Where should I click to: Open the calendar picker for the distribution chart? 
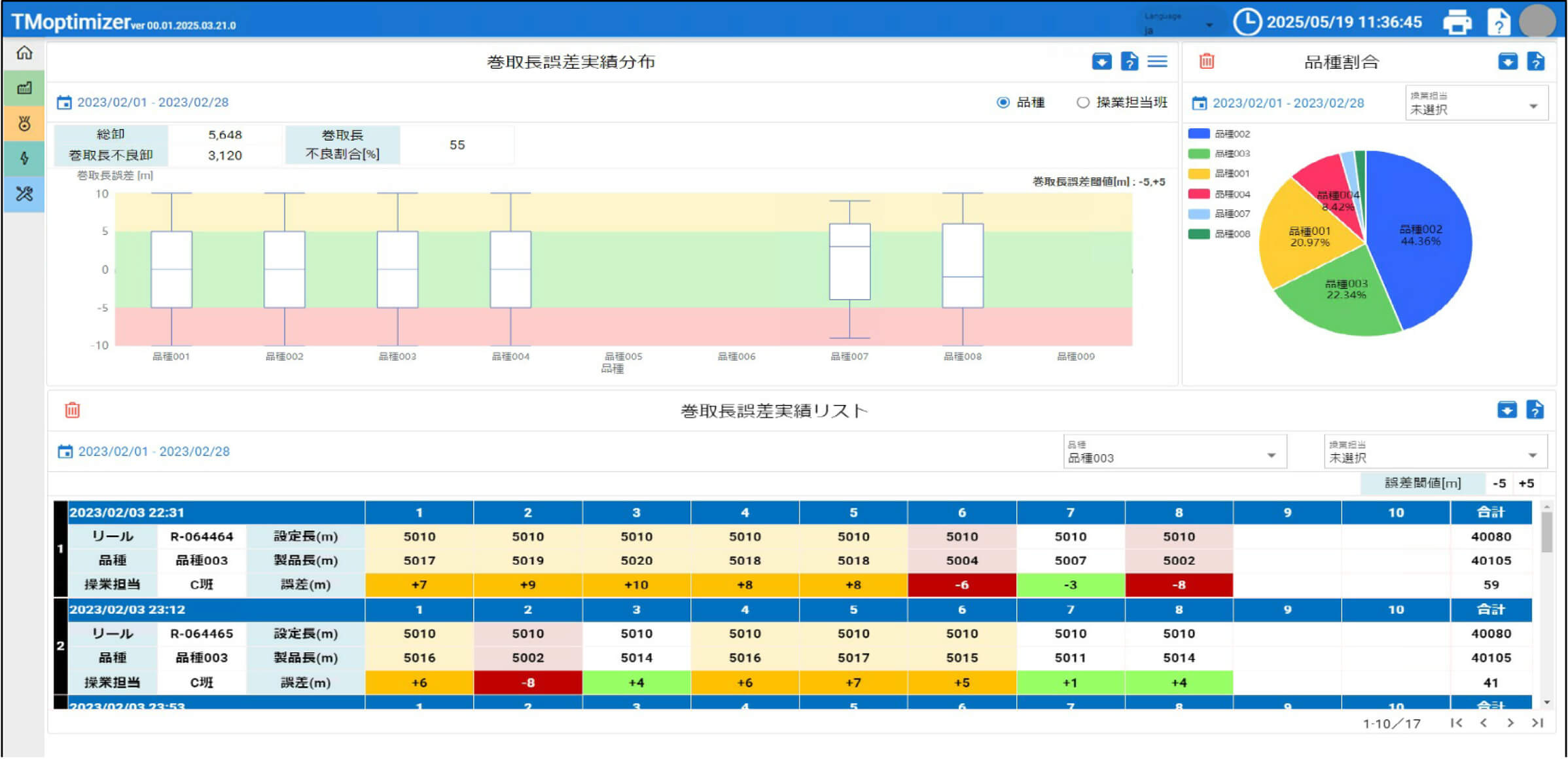coord(63,102)
